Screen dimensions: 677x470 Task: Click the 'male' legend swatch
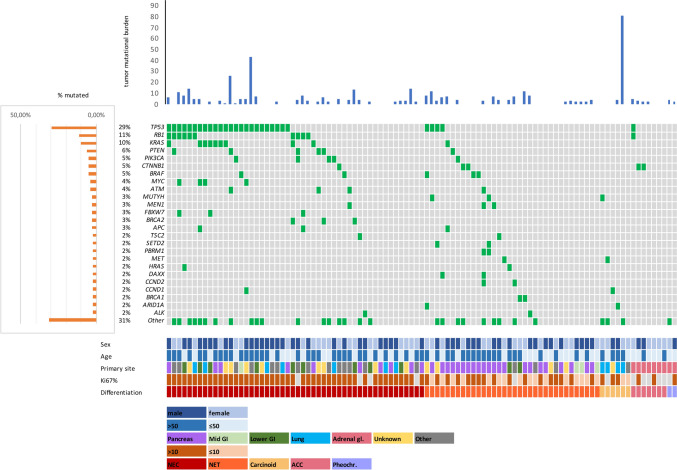tap(186, 411)
